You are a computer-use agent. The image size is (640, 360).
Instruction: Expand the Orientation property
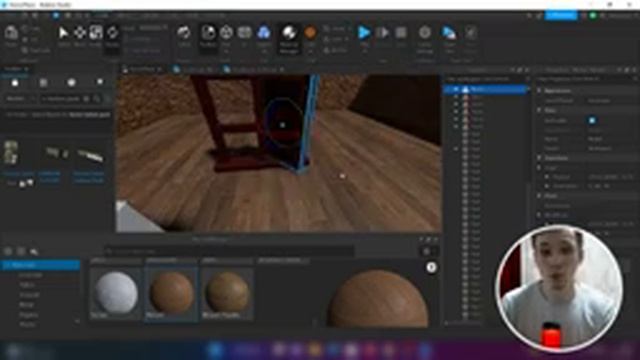coord(547,186)
